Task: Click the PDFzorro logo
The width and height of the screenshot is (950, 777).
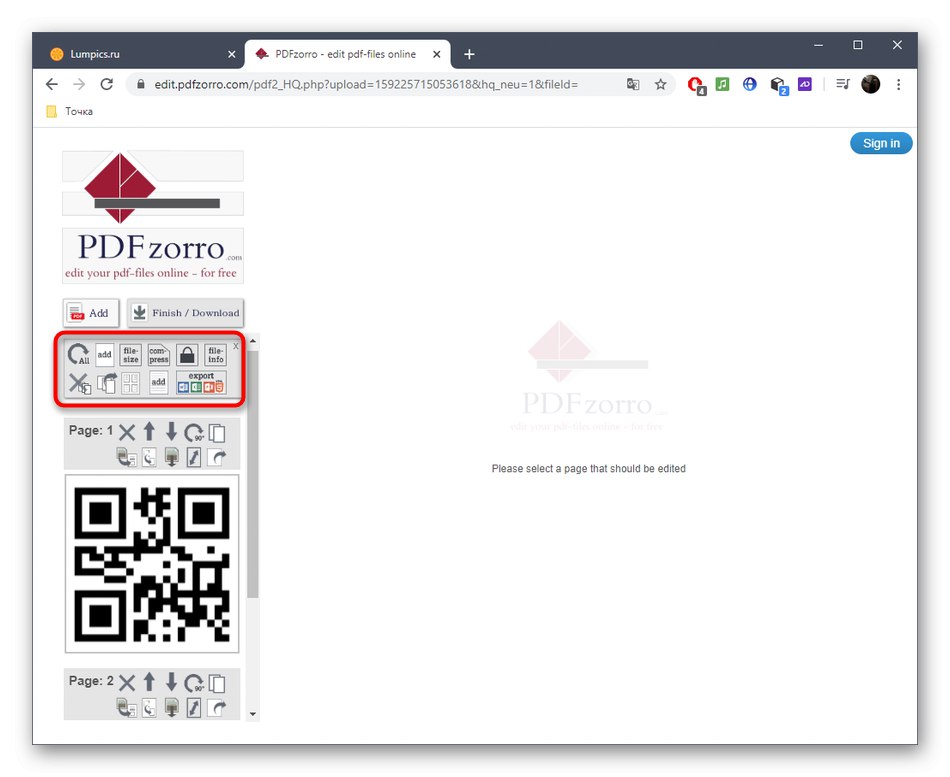Action: coord(153,217)
